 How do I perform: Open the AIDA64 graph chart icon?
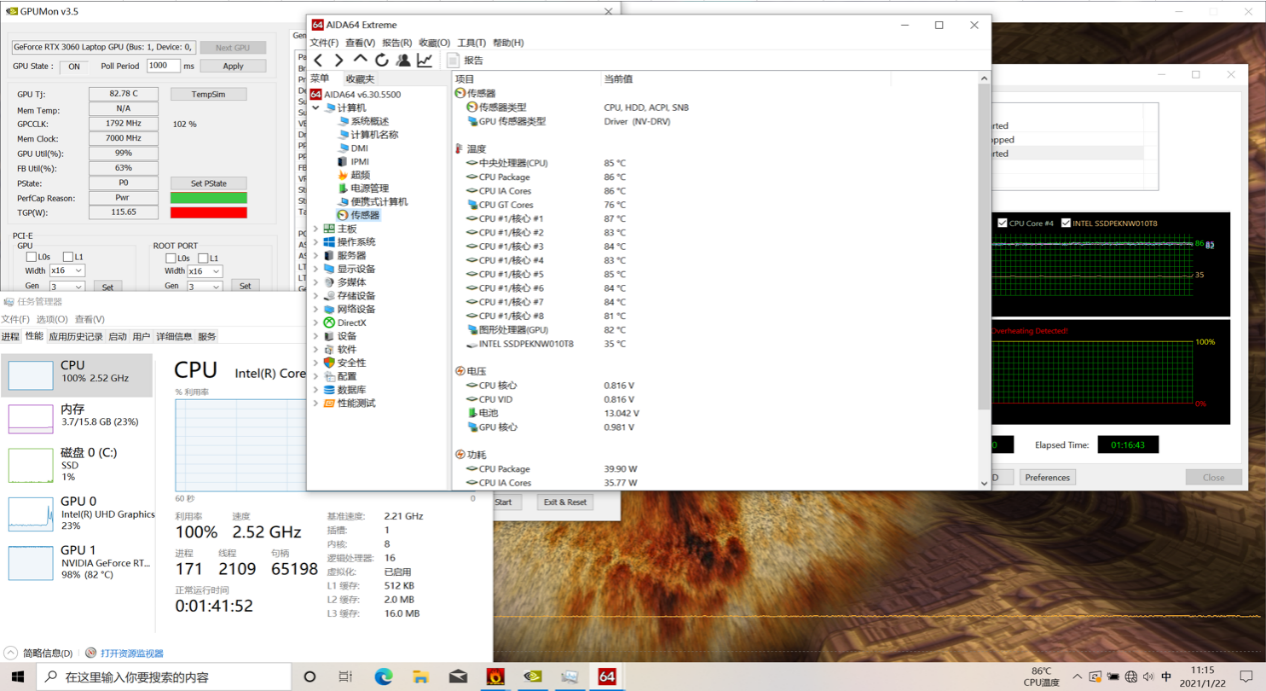coord(425,60)
